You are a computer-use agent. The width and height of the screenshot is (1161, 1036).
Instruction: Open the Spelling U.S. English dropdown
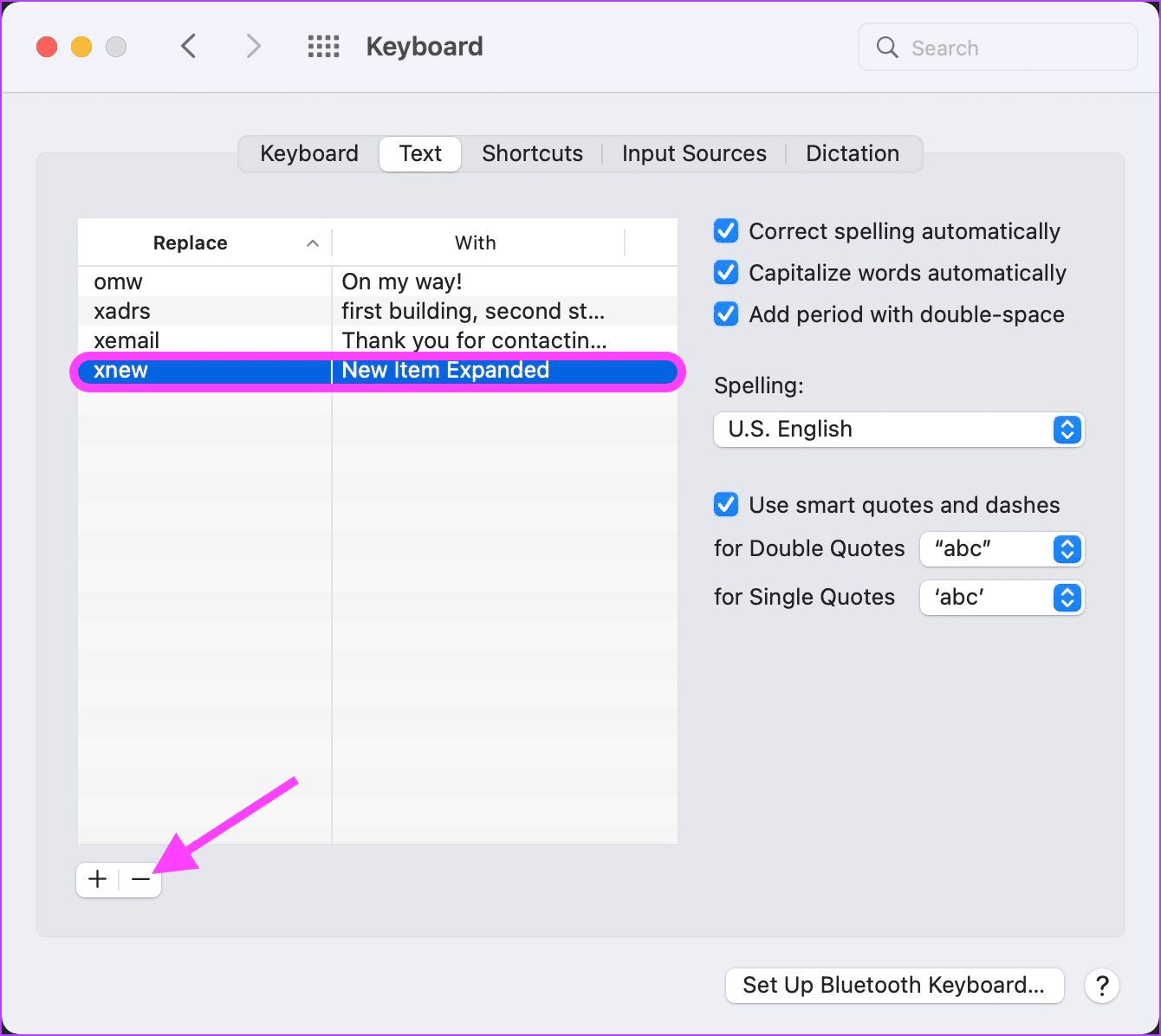pos(899,430)
